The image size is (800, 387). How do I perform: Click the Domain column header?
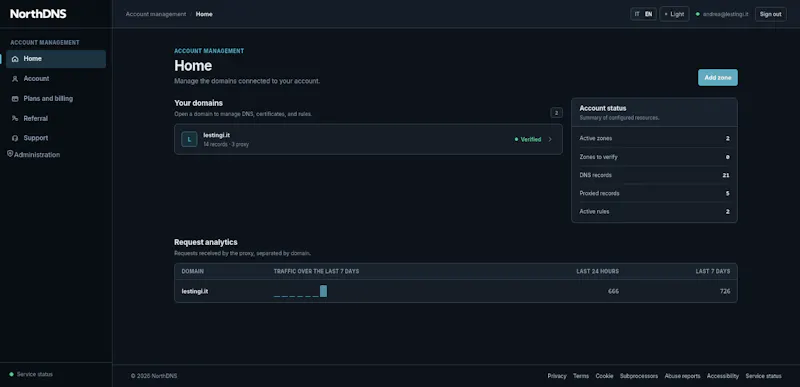(x=192, y=271)
